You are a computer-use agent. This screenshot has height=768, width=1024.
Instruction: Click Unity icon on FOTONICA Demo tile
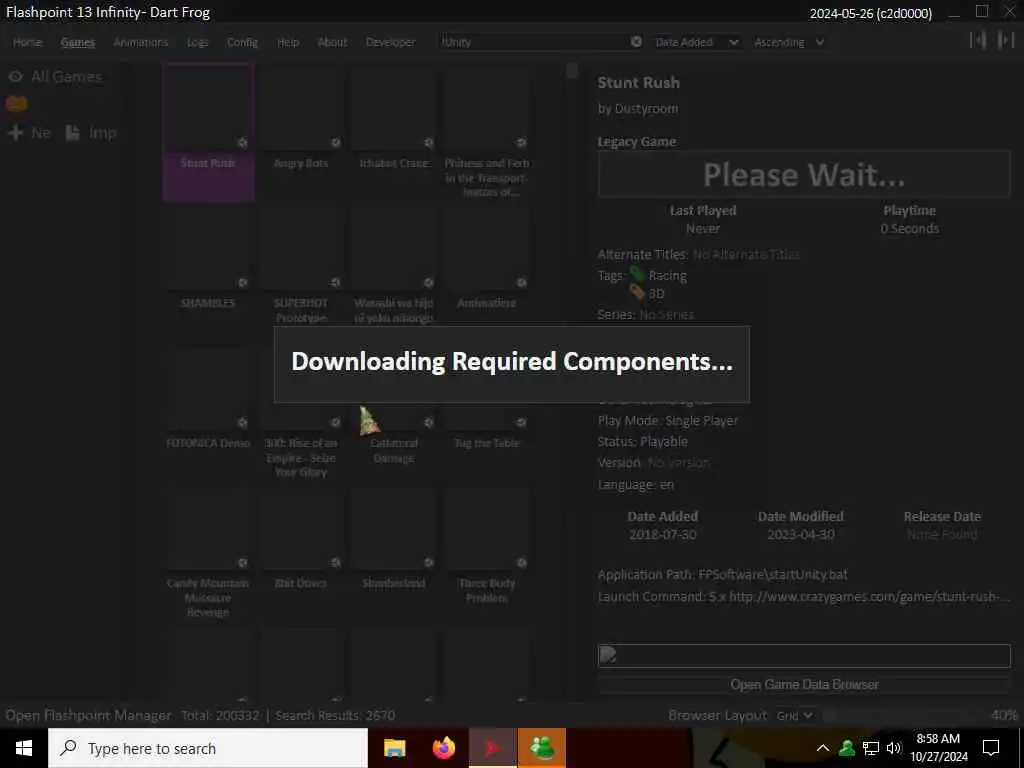tap(242, 423)
